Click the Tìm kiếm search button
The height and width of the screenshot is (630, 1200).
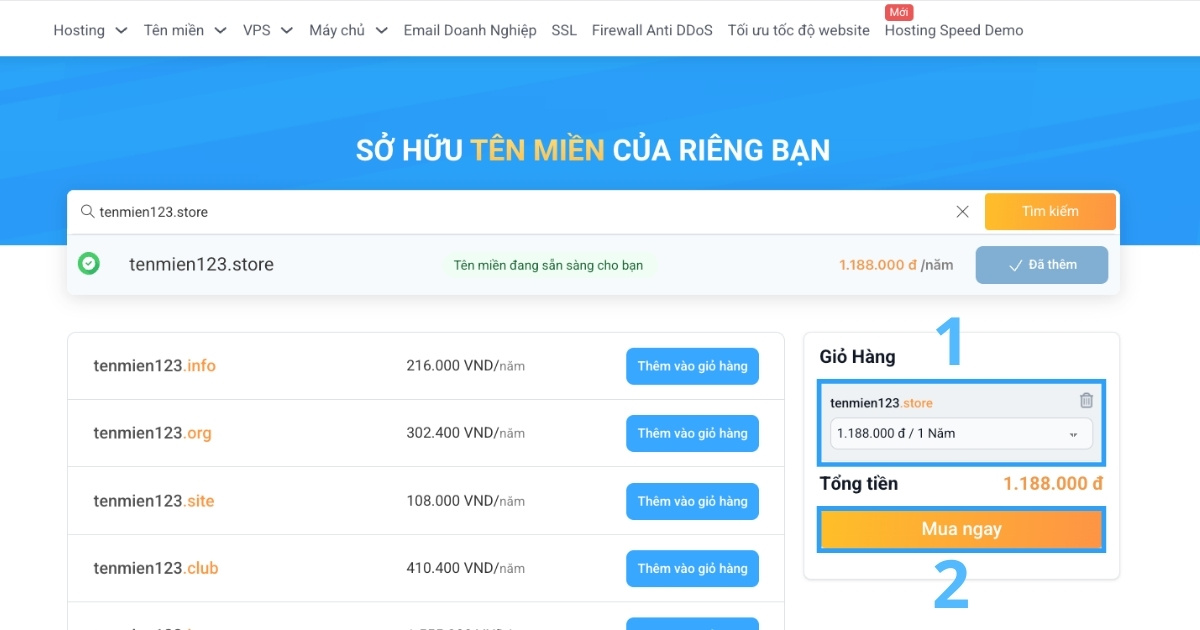[1050, 211]
